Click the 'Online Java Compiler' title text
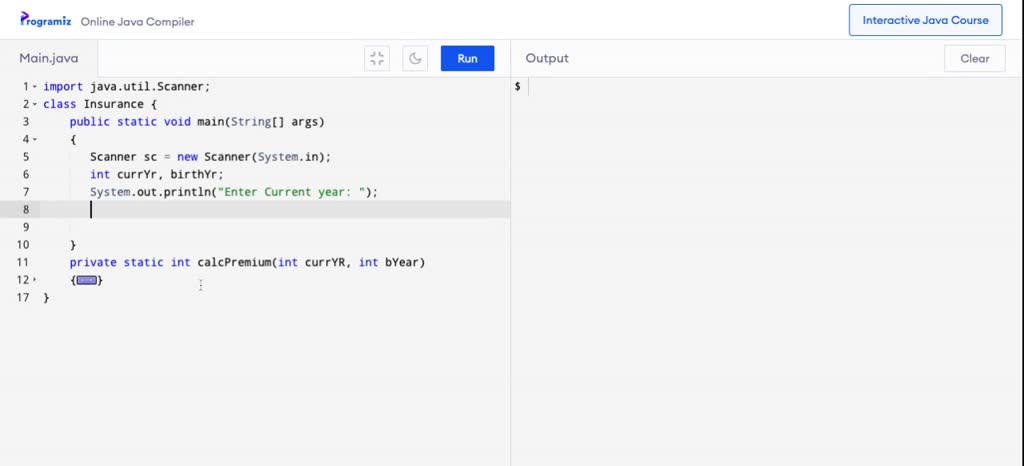 point(137,21)
